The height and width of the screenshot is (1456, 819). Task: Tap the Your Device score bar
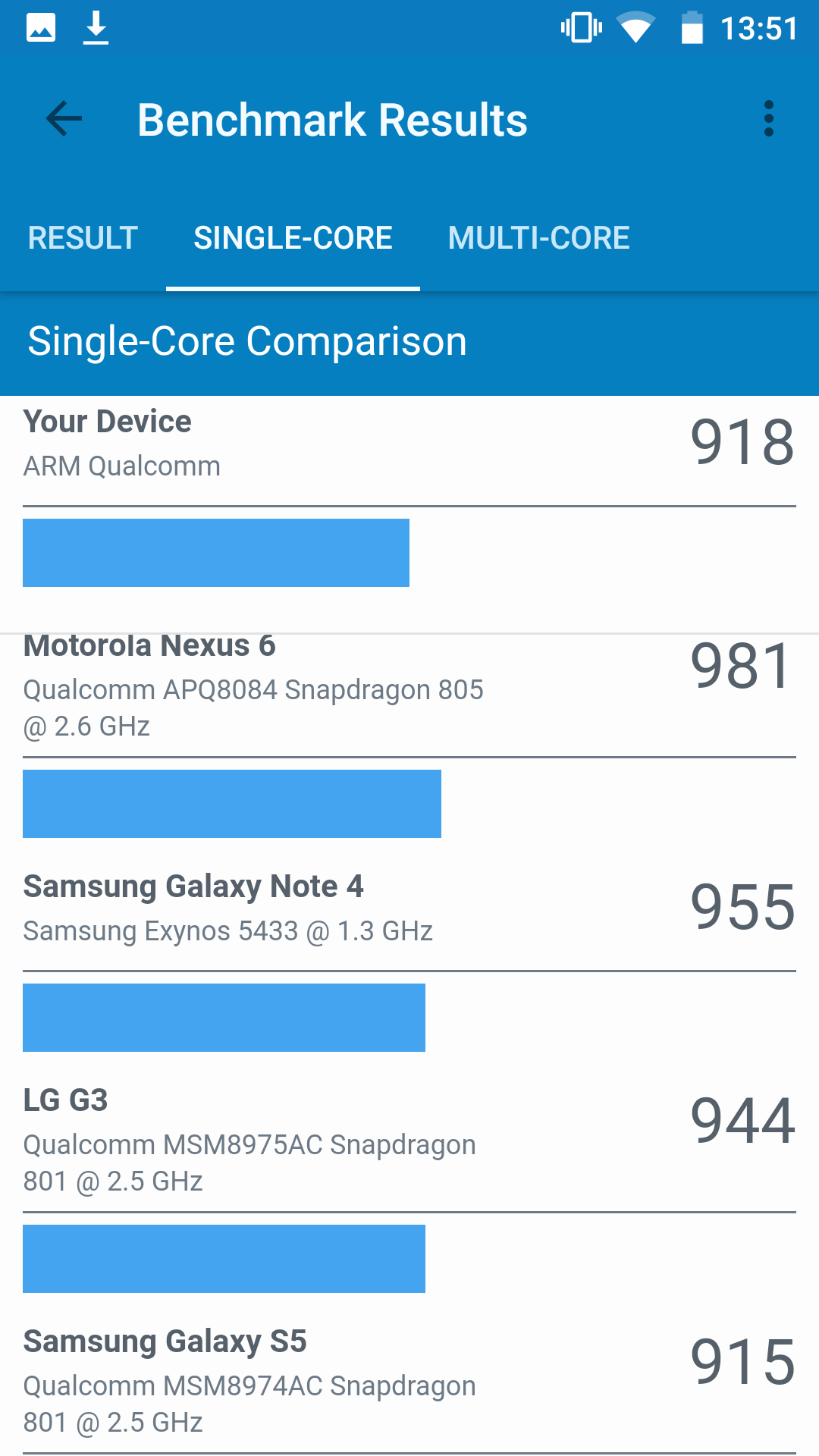(x=216, y=553)
